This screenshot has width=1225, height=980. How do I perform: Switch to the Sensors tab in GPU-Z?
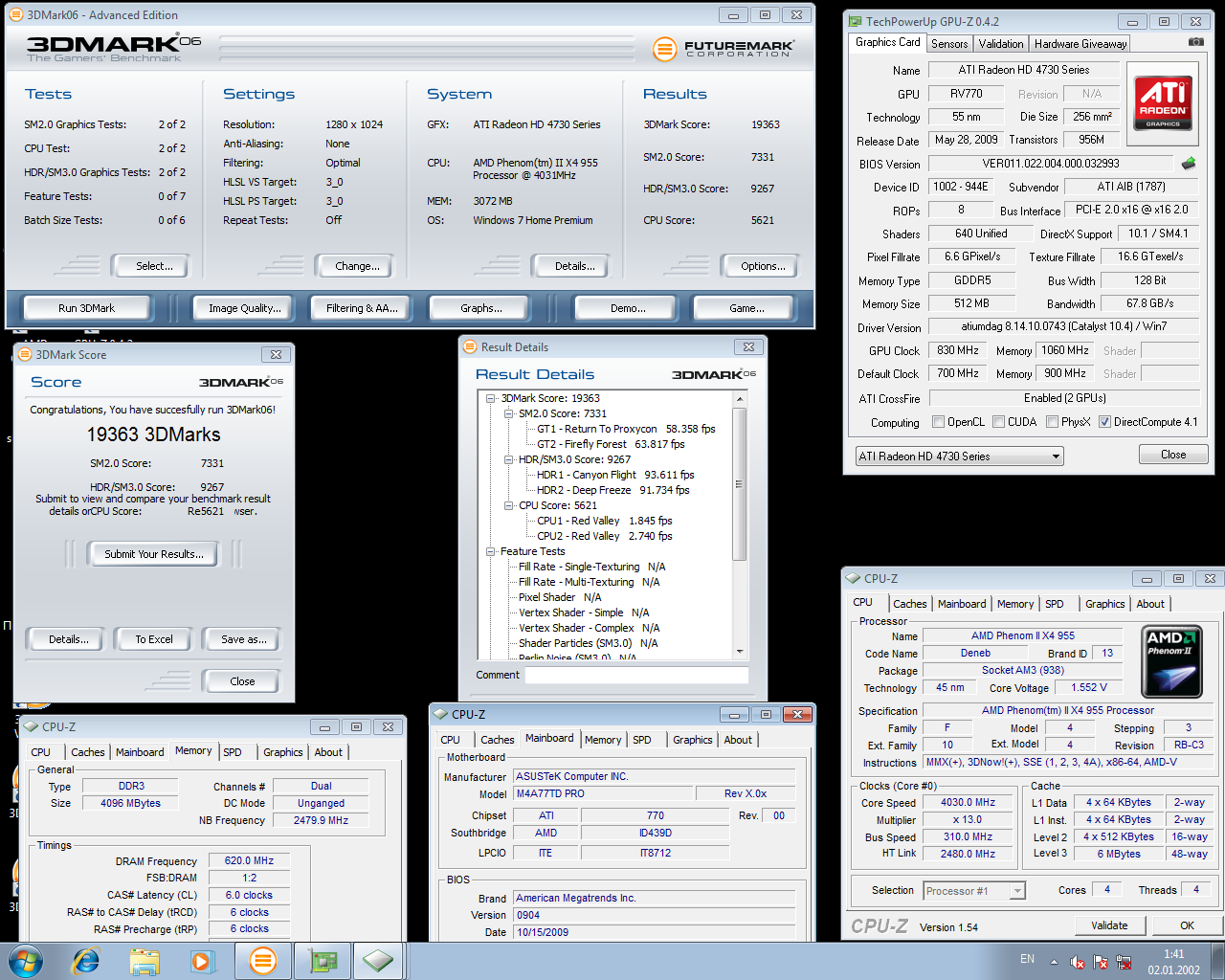pyautogui.click(x=949, y=44)
